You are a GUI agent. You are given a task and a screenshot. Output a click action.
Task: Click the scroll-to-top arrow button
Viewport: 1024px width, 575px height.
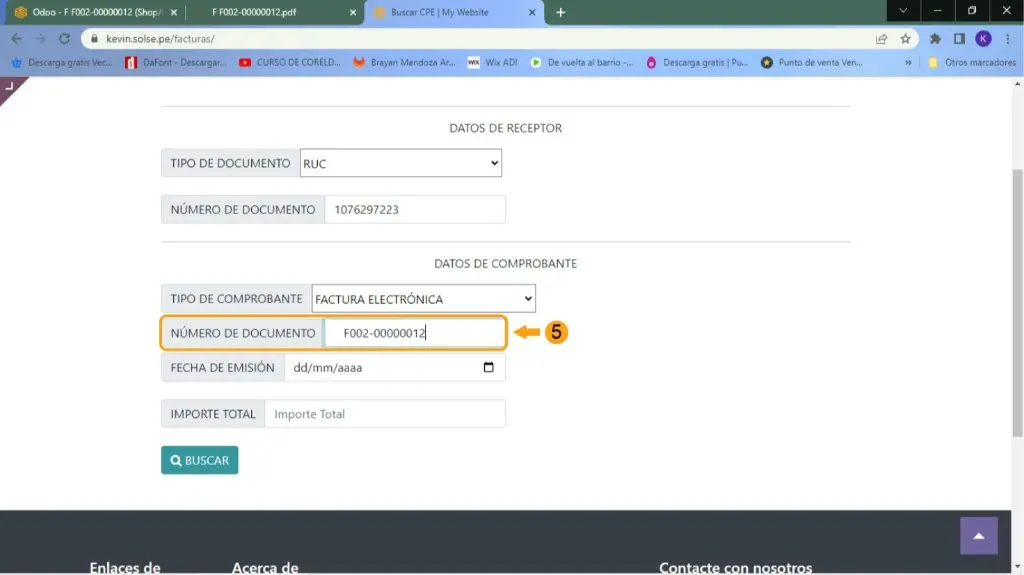point(978,536)
